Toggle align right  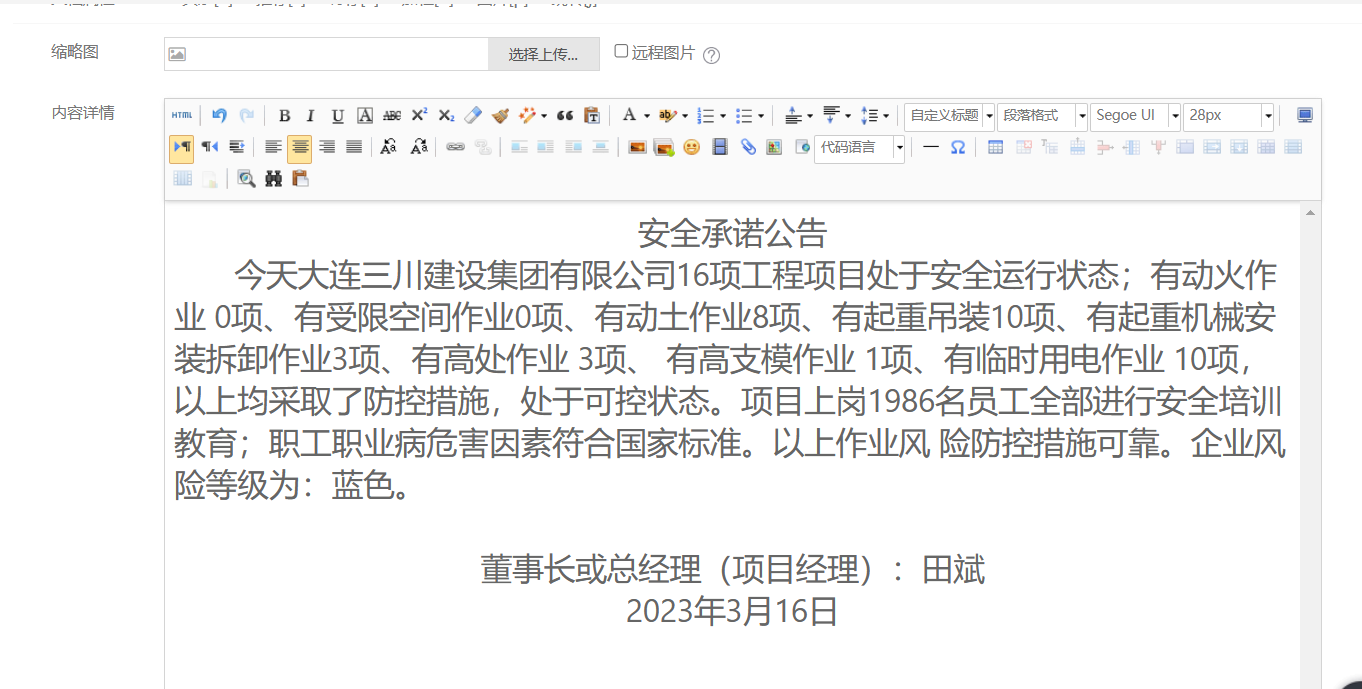[327, 147]
